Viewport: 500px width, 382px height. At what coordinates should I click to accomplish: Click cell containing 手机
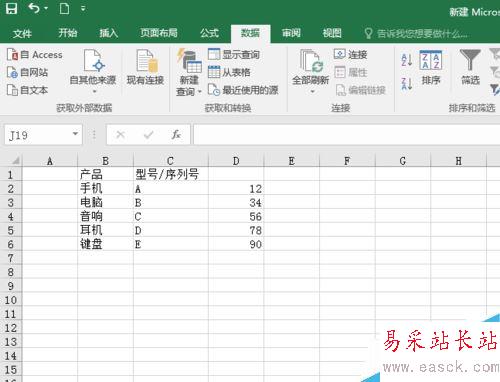click(x=105, y=188)
